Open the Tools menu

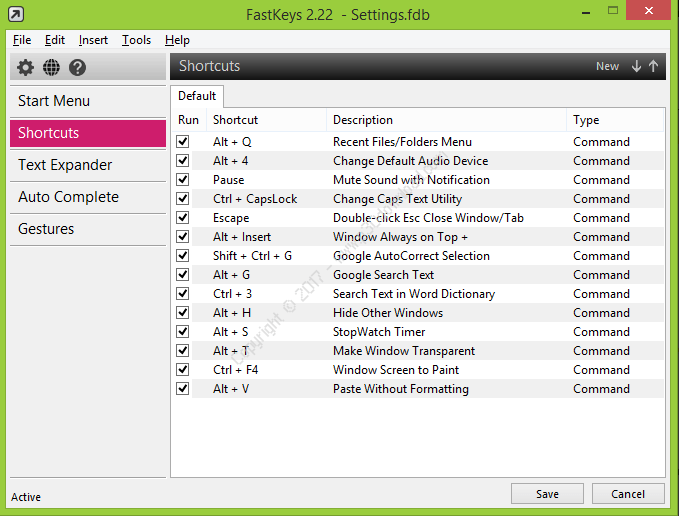[x=136, y=40]
